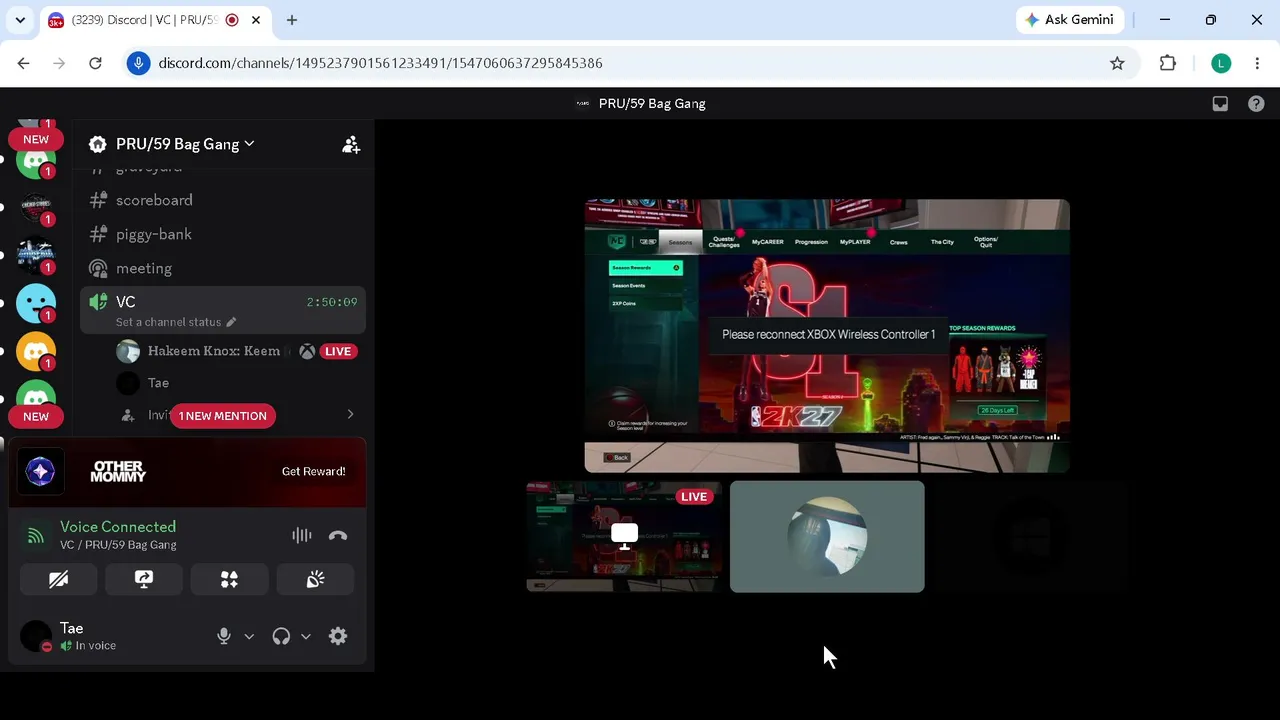Toggle screen share button
The image size is (1280, 720).
click(x=144, y=579)
